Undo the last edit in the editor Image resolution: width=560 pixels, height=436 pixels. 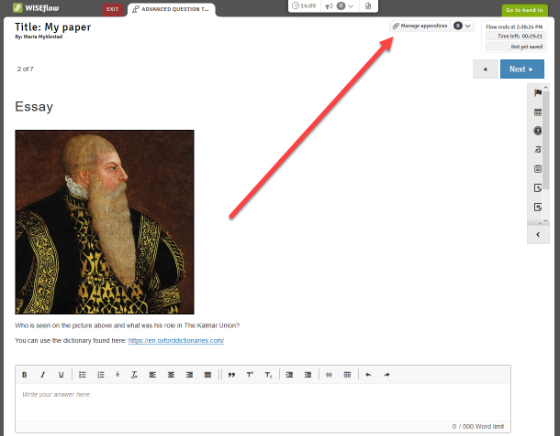[x=368, y=375]
